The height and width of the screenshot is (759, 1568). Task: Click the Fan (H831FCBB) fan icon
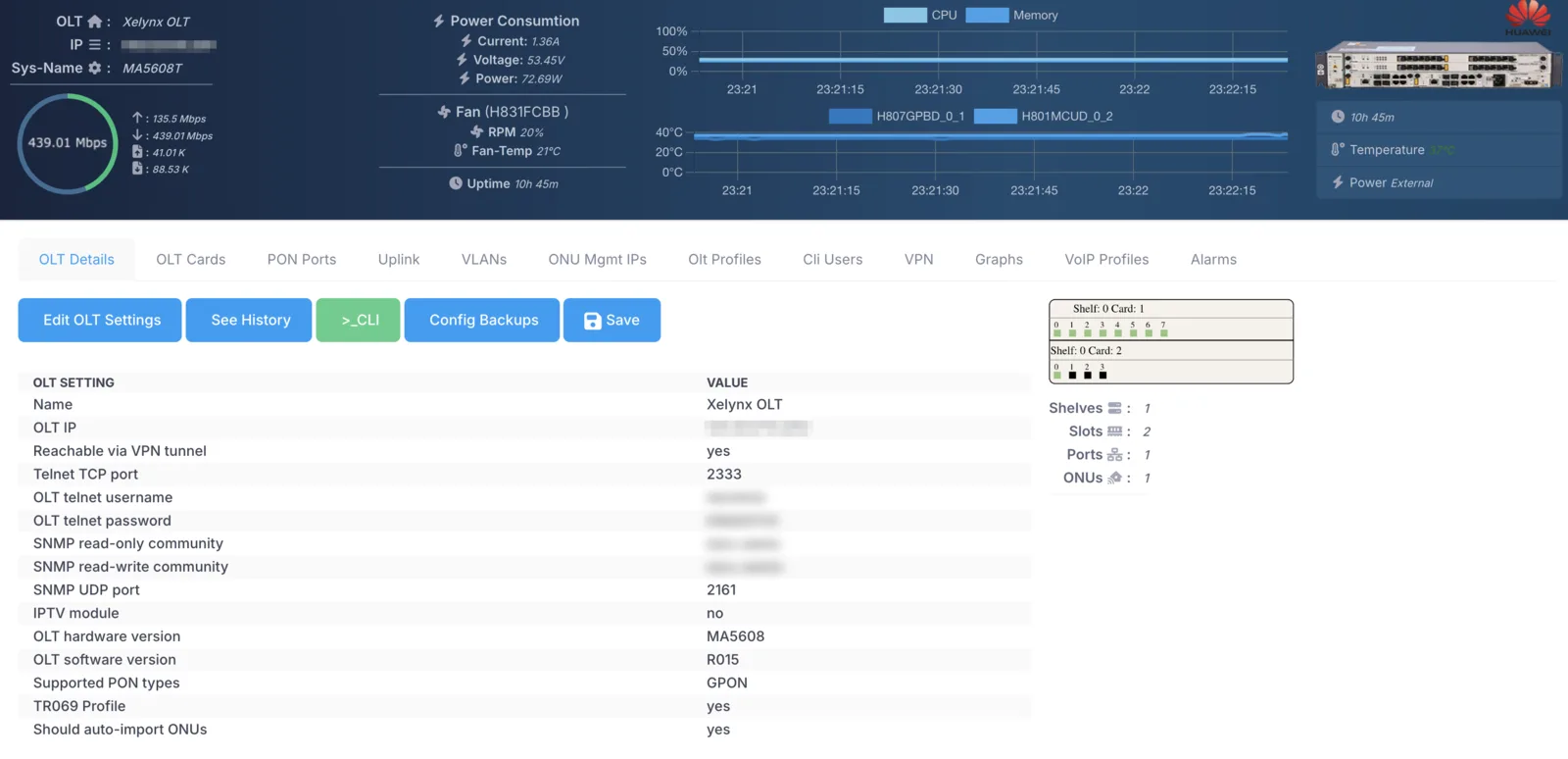tap(444, 112)
